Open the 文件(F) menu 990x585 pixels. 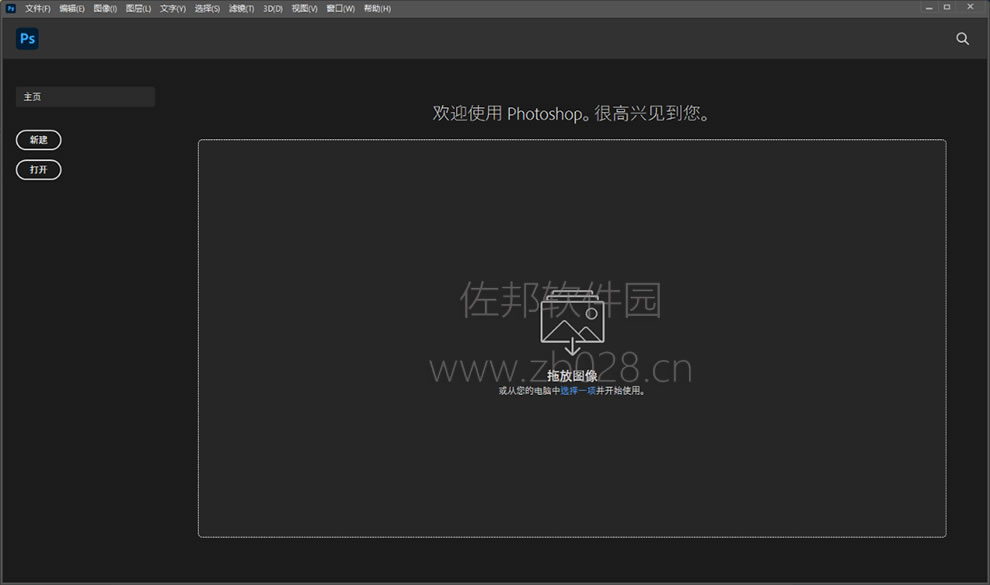pos(38,8)
